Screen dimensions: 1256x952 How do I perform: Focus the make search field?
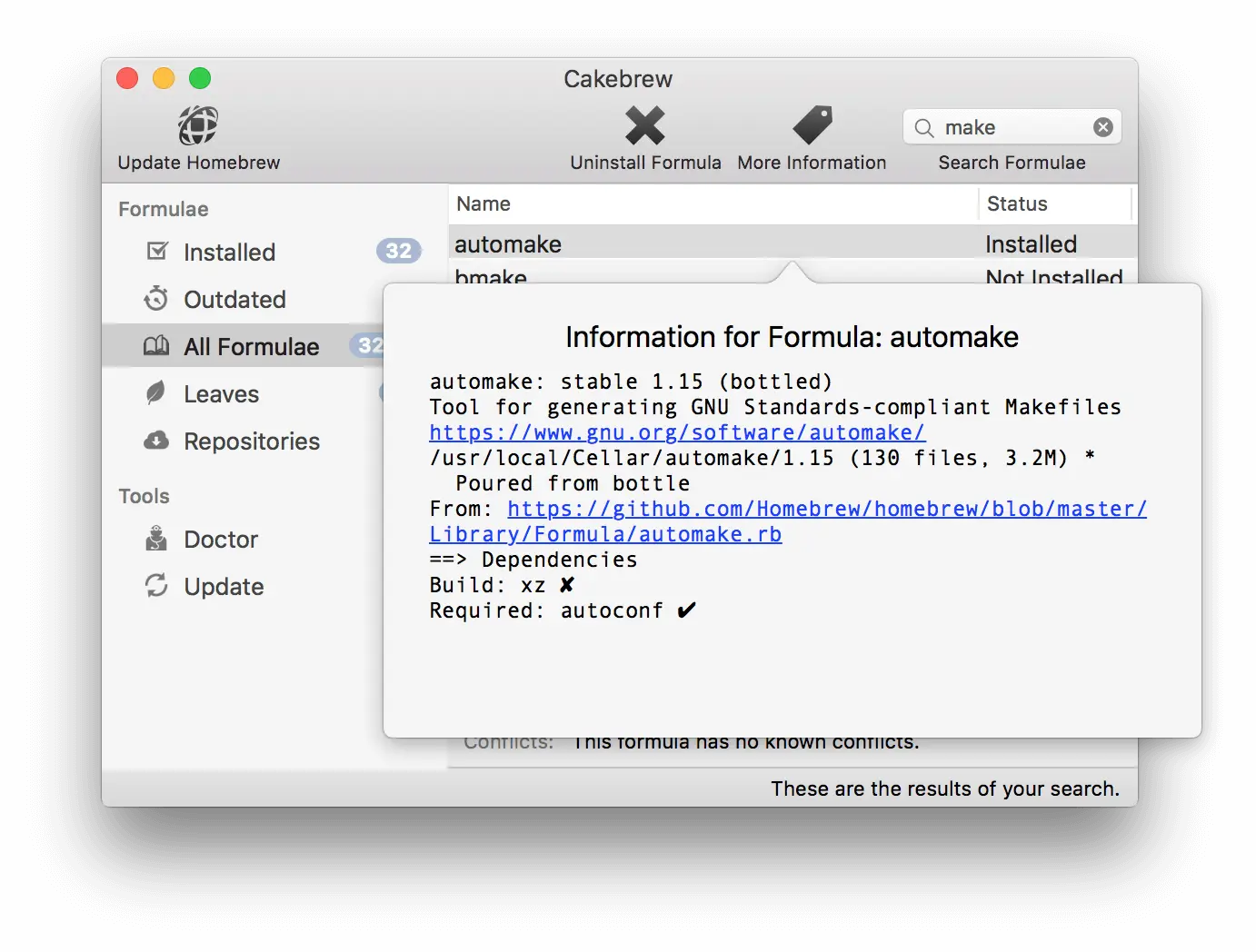pos(1012,127)
